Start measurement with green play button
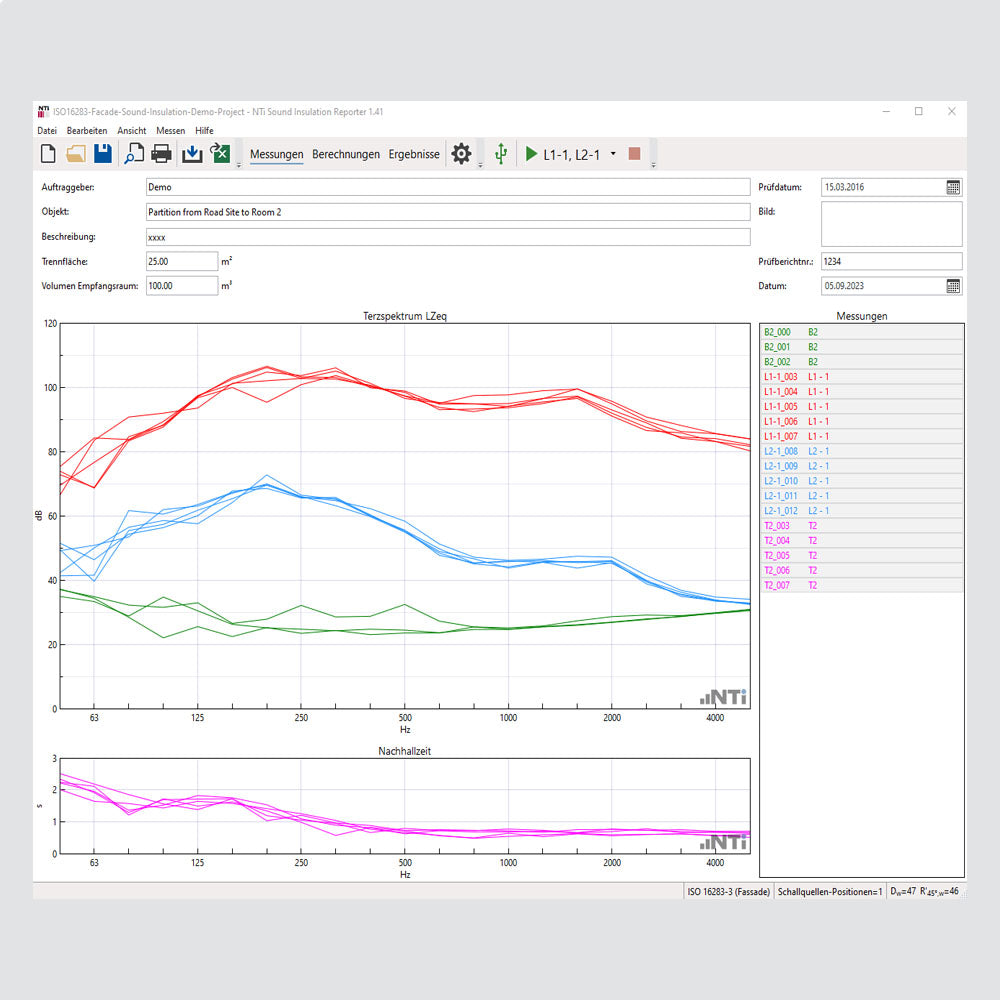The width and height of the screenshot is (1000, 1000). (531, 154)
